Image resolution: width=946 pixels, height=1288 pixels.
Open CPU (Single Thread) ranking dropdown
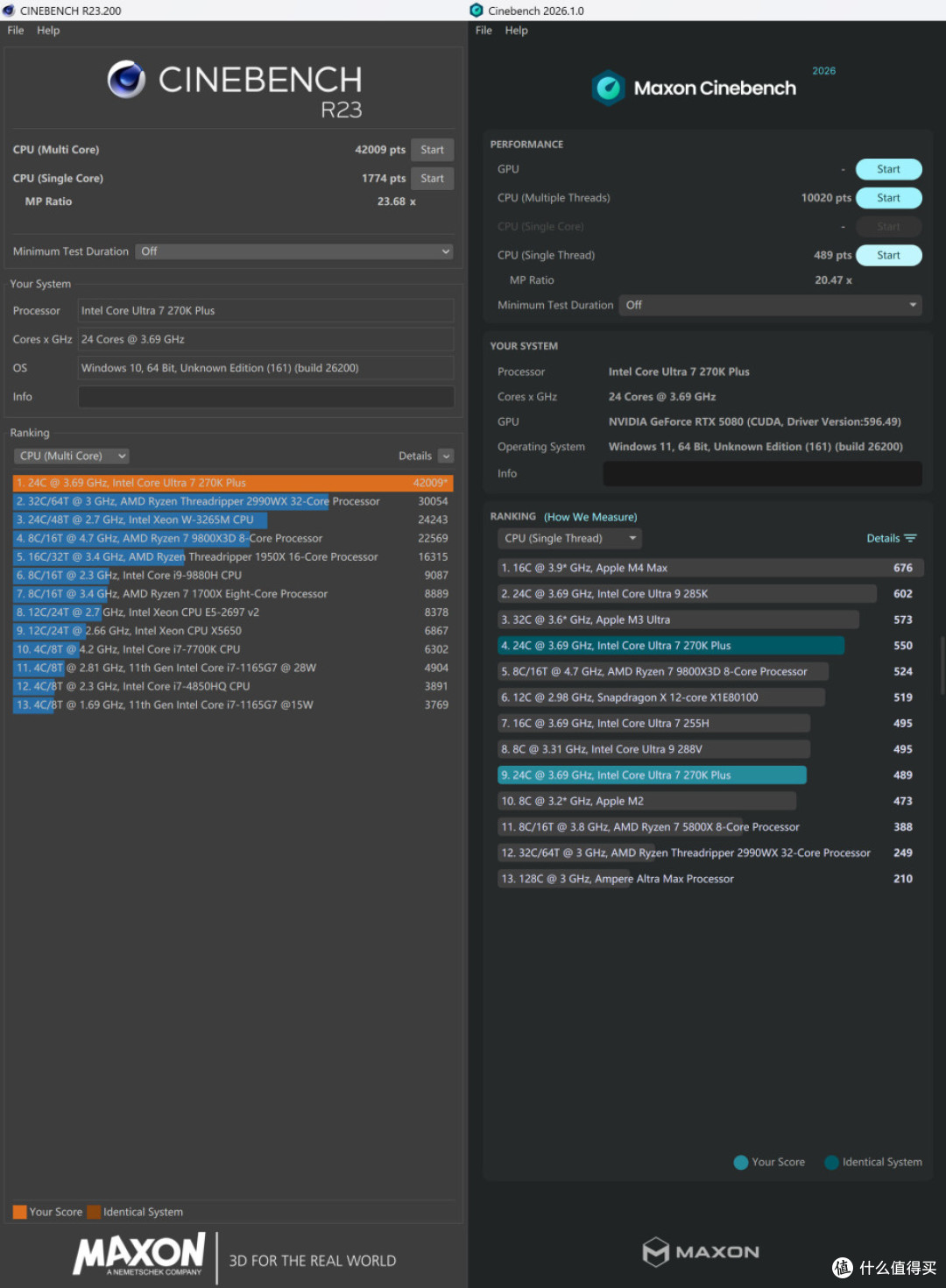(569, 538)
